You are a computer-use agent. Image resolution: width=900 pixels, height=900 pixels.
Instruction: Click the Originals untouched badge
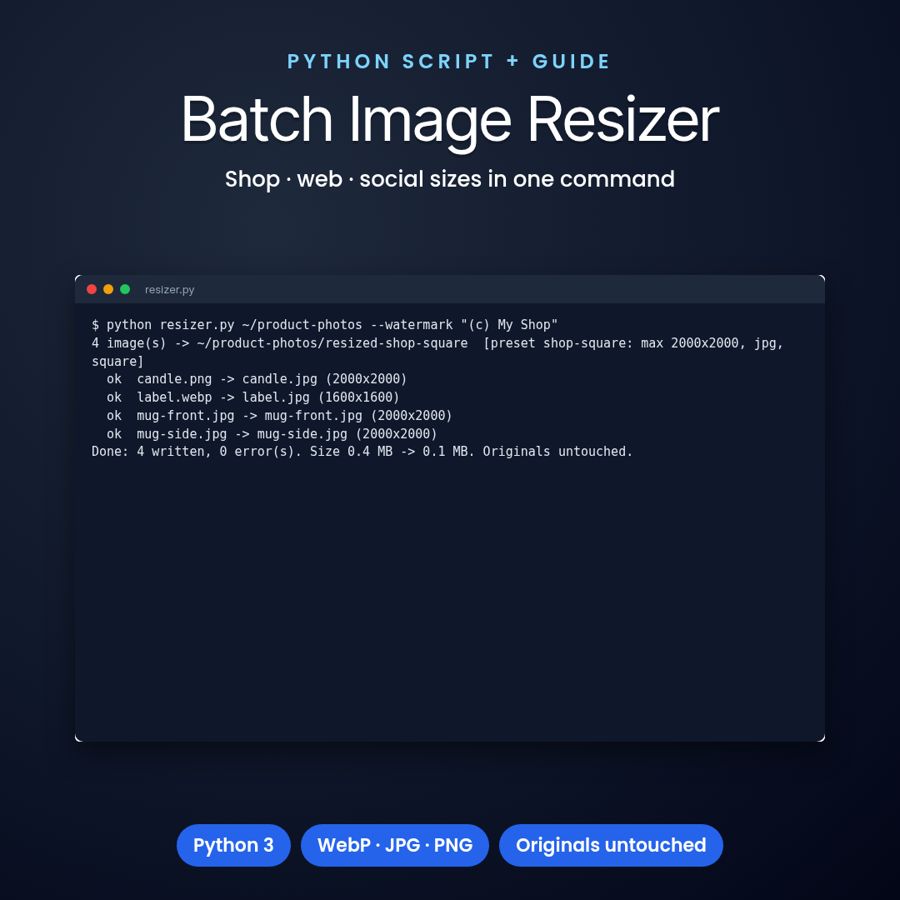tap(611, 845)
